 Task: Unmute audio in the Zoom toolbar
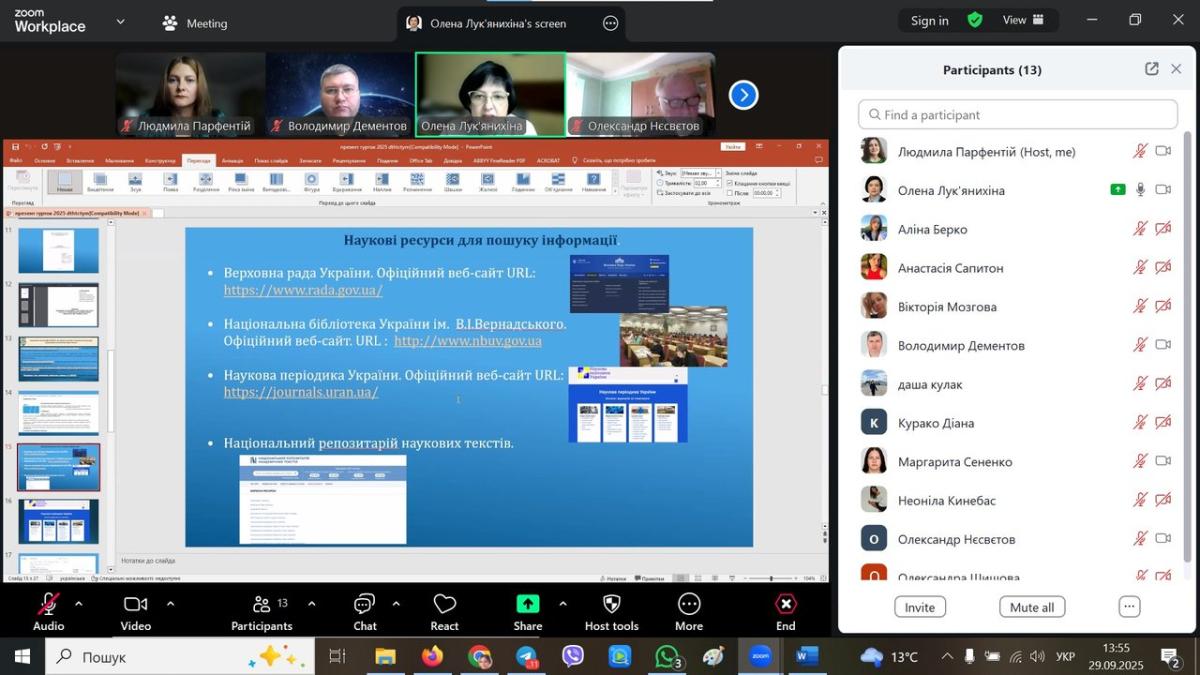(x=48, y=604)
